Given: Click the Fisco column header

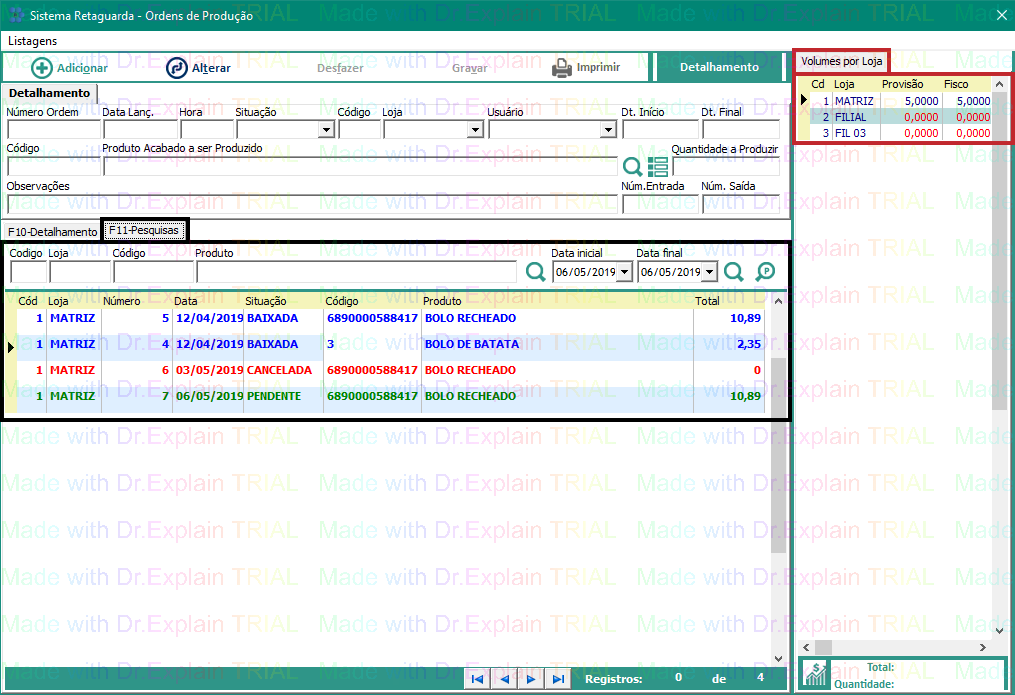Looking at the screenshot, I should 956,84.
